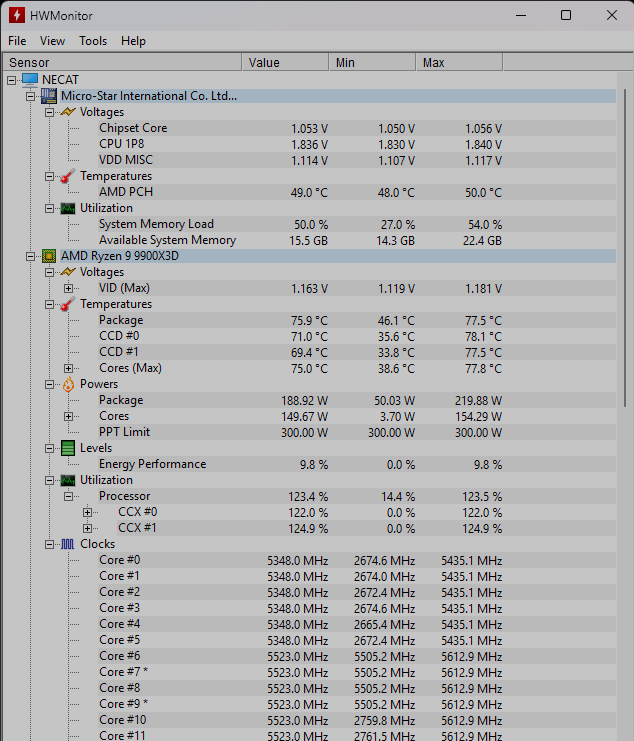Click the AMD Ryzen 9 CPU chip icon
This screenshot has width=634, height=741.
click(x=49, y=256)
